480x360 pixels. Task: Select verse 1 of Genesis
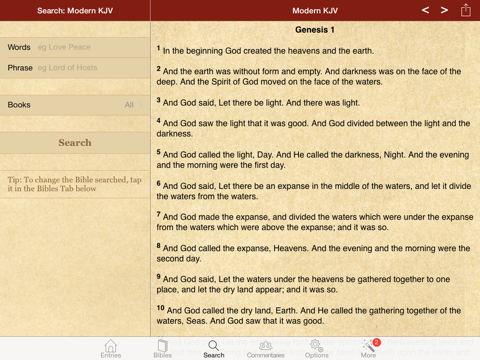click(265, 51)
